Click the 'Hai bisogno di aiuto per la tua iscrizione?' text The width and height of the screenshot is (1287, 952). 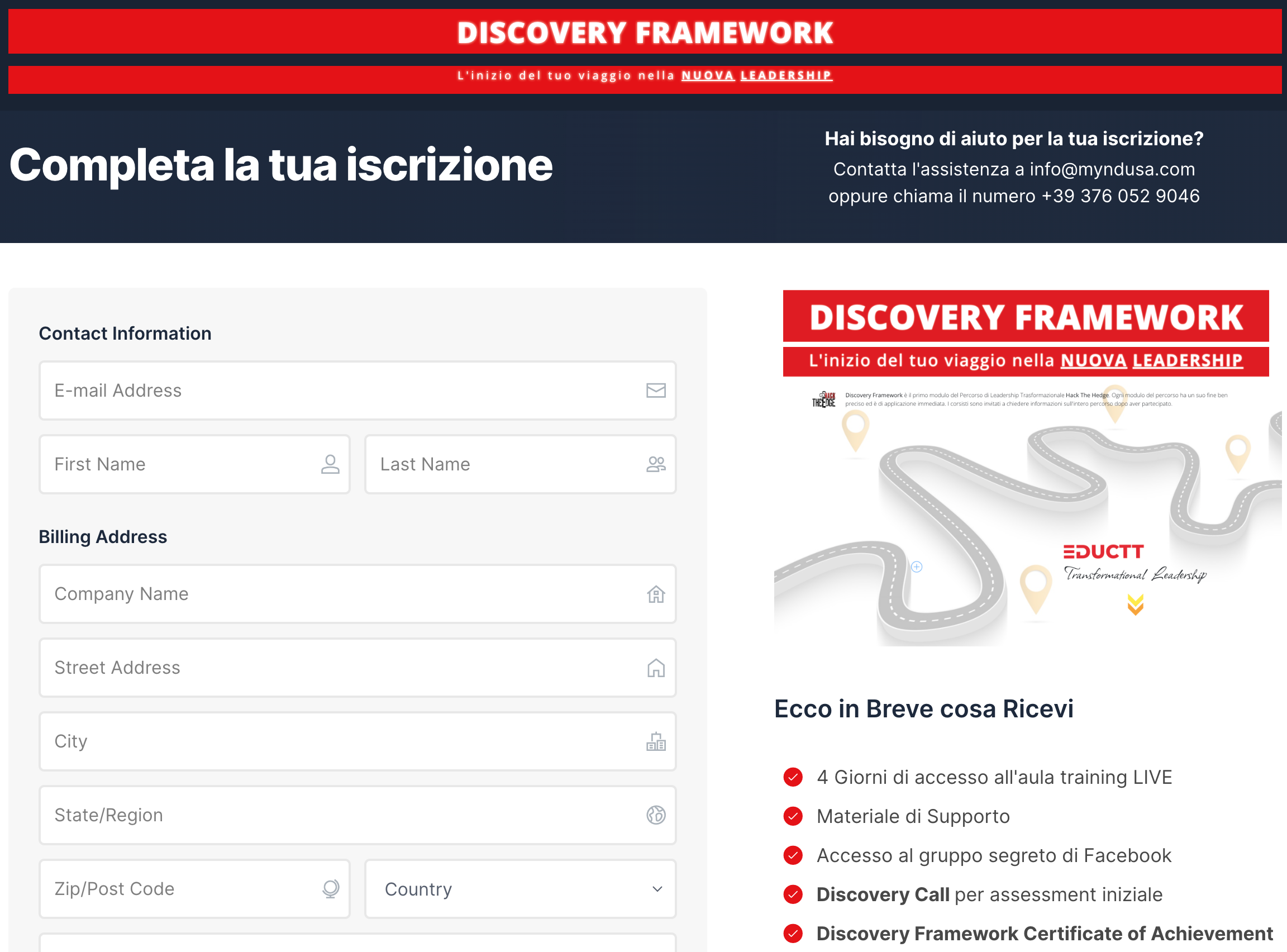click(1014, 139)
